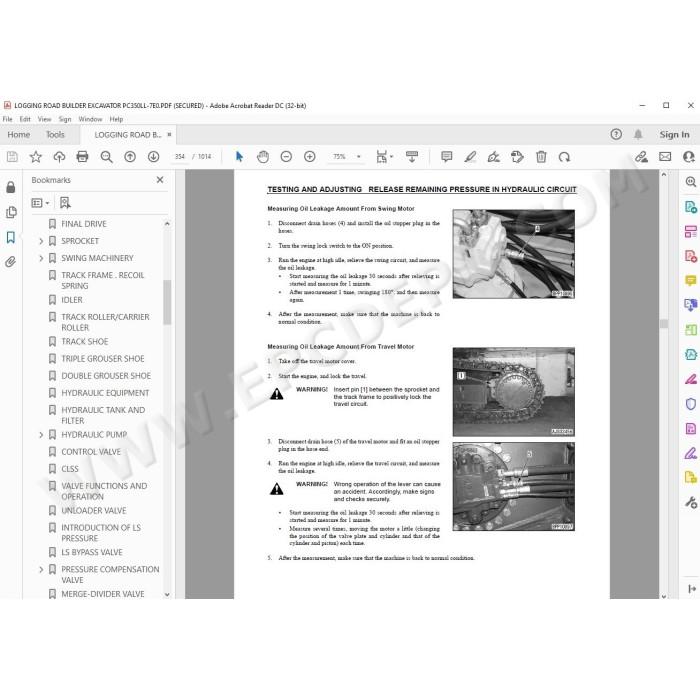This screenshot has width=700, height=700.
Task: Open the attachments paperclip panel
Action: 11,262
